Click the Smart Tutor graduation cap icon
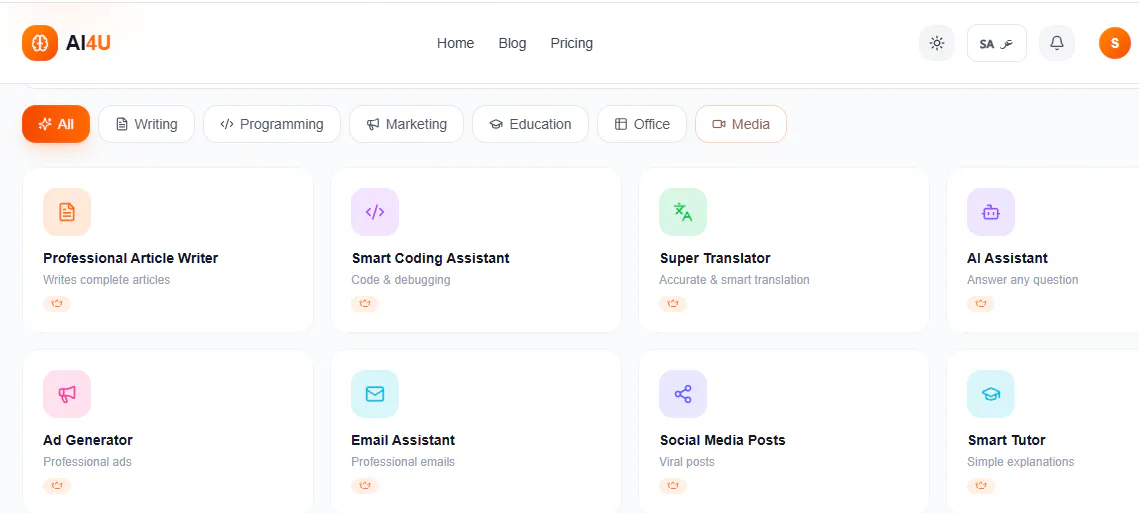Viewport: 1139px width, 513px height. (x=991, y=394)
